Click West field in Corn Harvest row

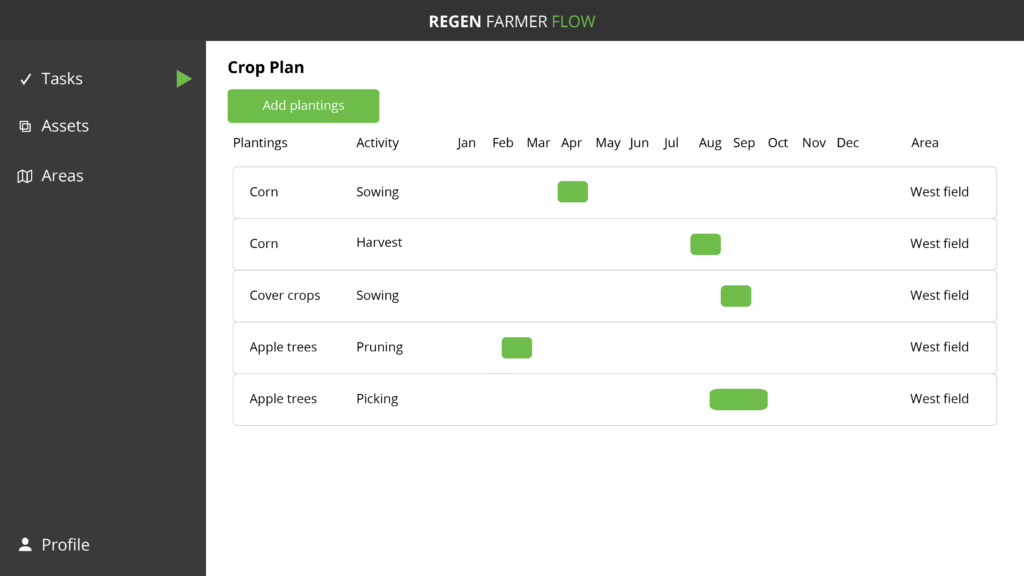point(939,244)
